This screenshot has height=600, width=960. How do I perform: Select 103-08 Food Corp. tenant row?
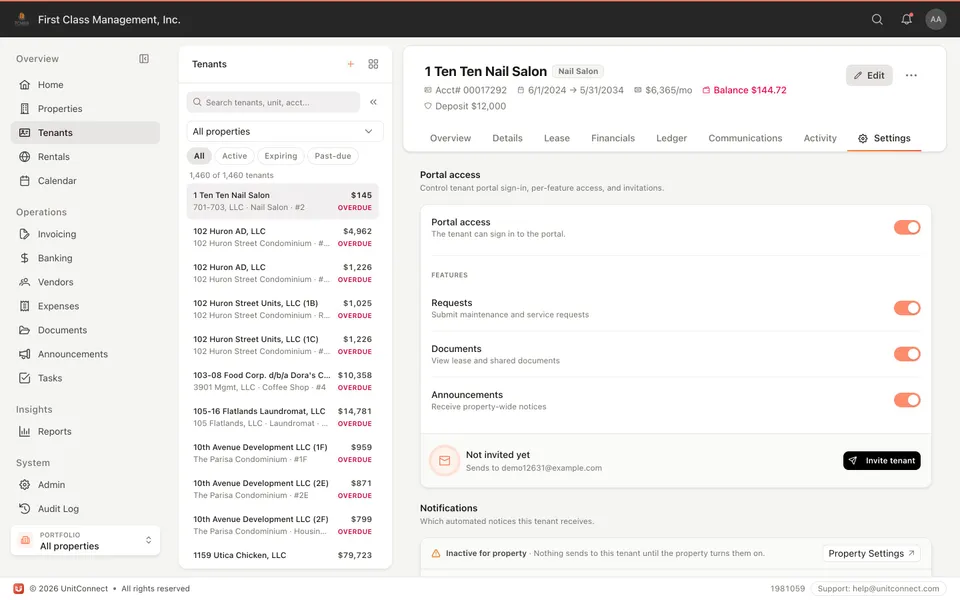click(x=282, y=381)
